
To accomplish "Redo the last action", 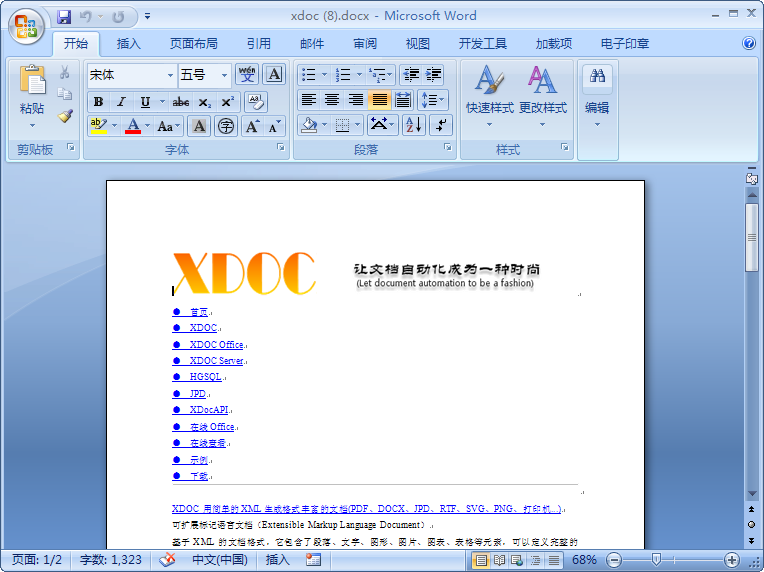I will coord(118,17).
